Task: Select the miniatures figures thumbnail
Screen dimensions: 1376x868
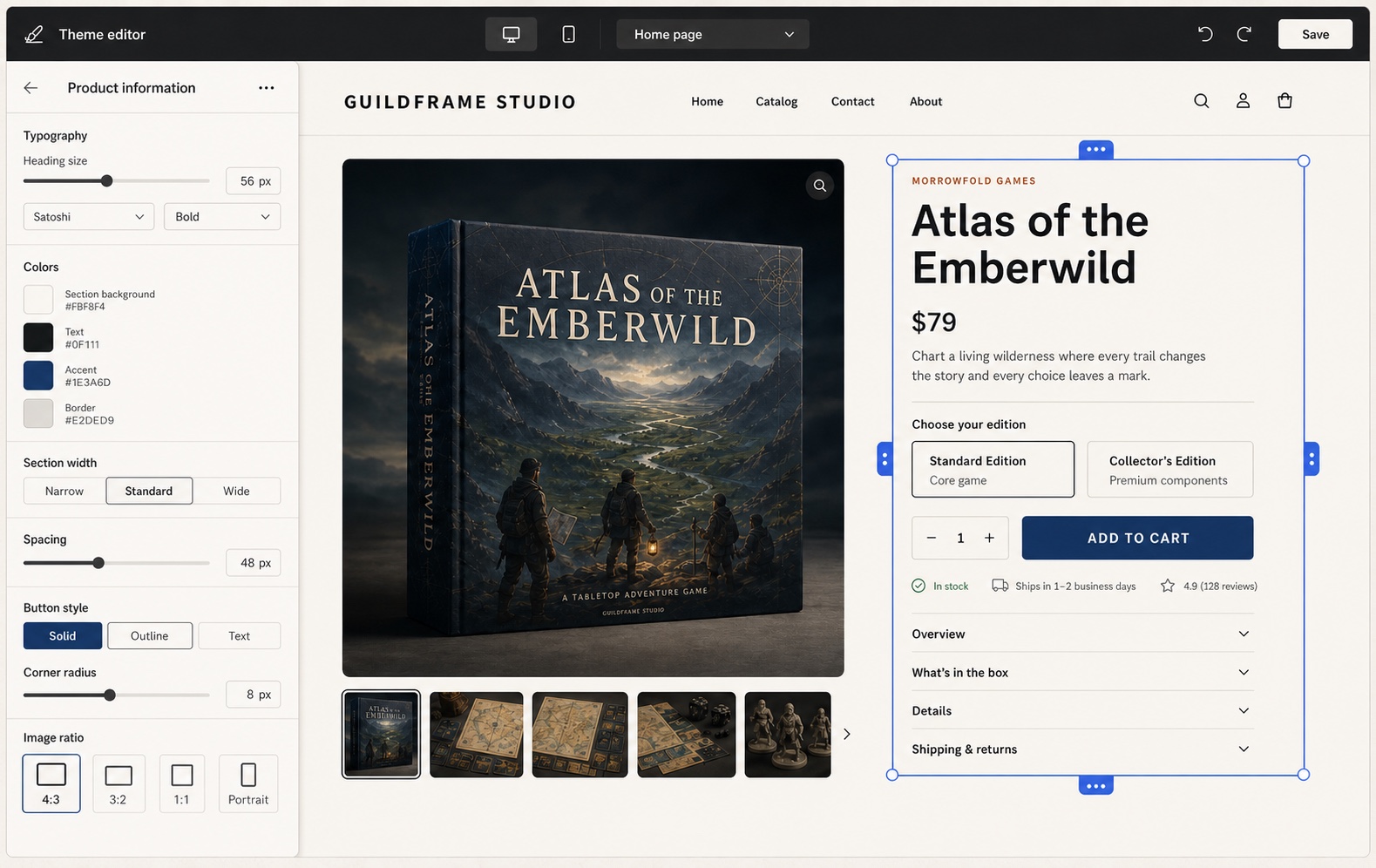Action: pos(788,735)
